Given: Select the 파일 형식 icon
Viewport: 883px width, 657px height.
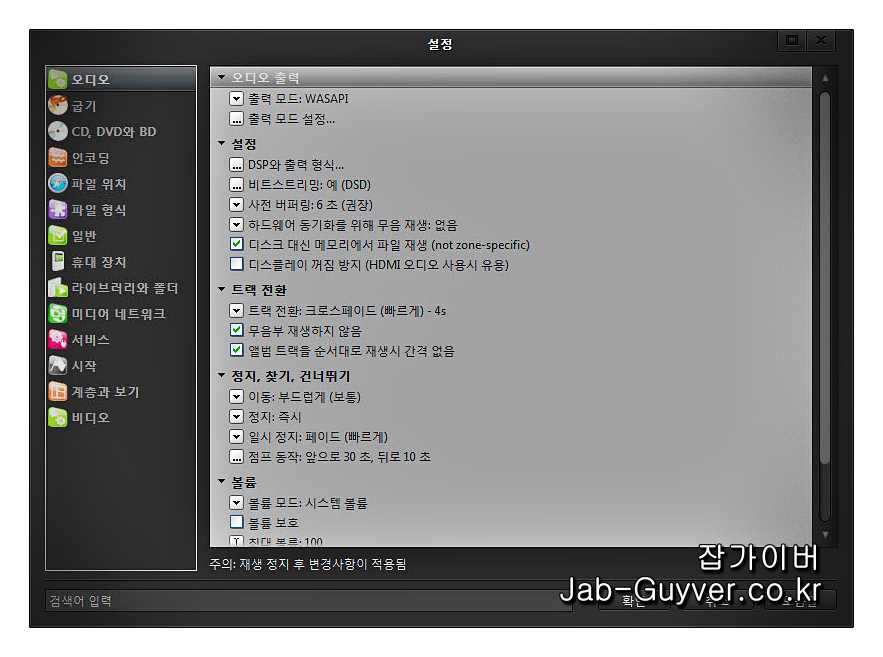Looking at the screenshot, I should tap(57, 209).
